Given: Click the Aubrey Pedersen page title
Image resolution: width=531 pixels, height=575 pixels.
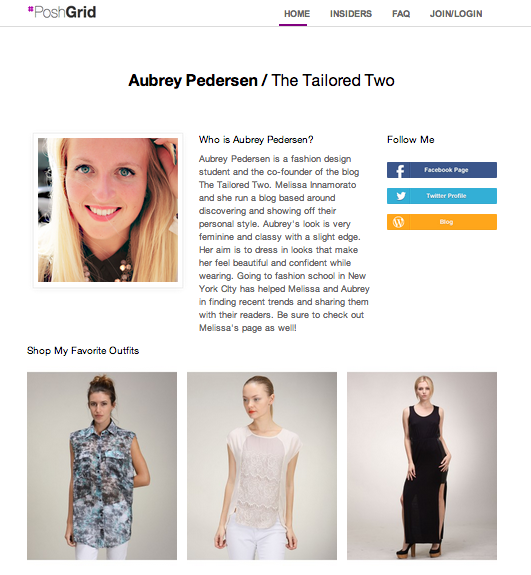Looking at the screenshot, I should pyautogui.click(x=193, y=81).
